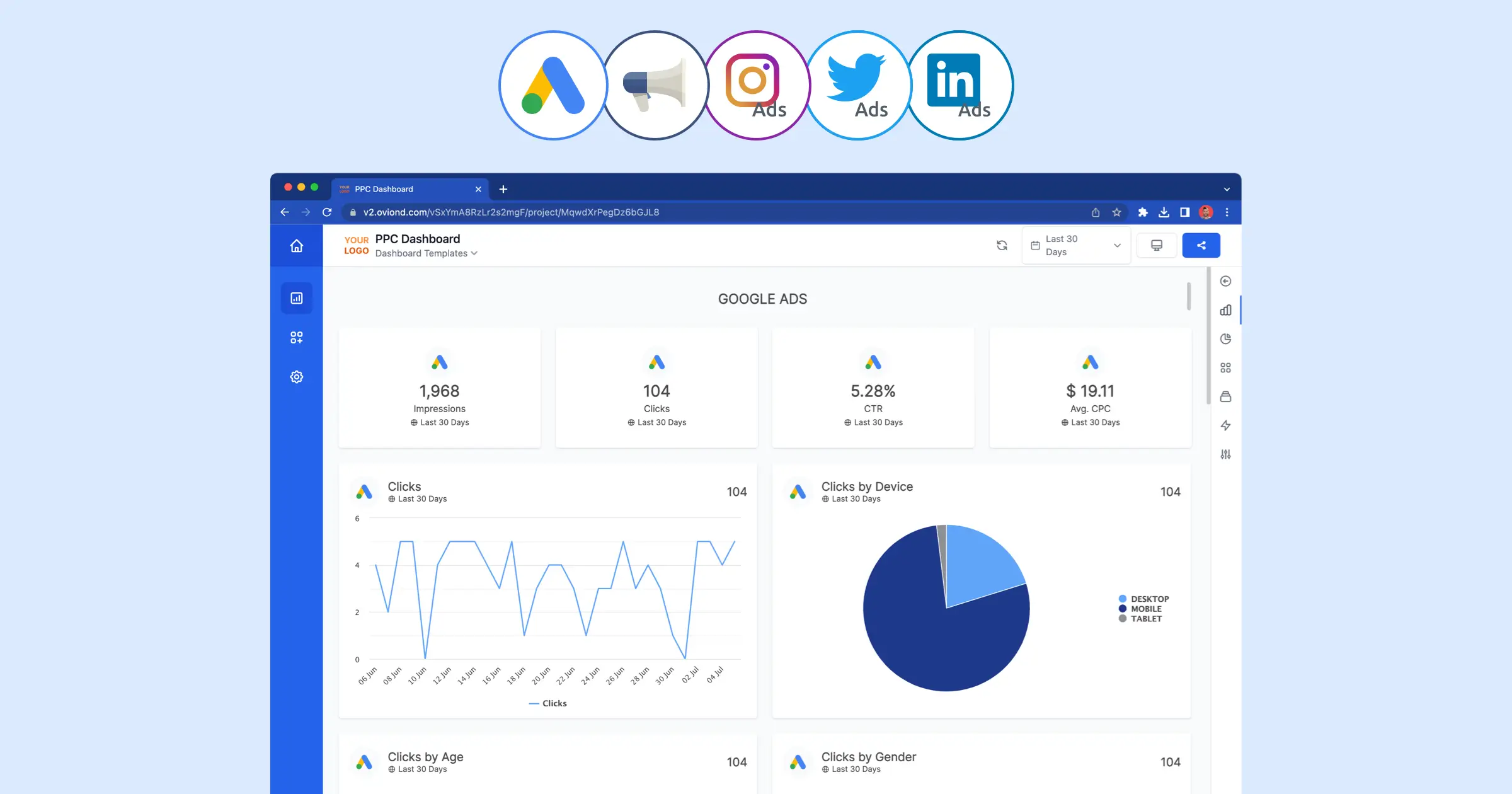Image resolution: width=1512 pixels, height=794 pixels.
Task: Click the browser share page icon
Action: coord(1096,212)
